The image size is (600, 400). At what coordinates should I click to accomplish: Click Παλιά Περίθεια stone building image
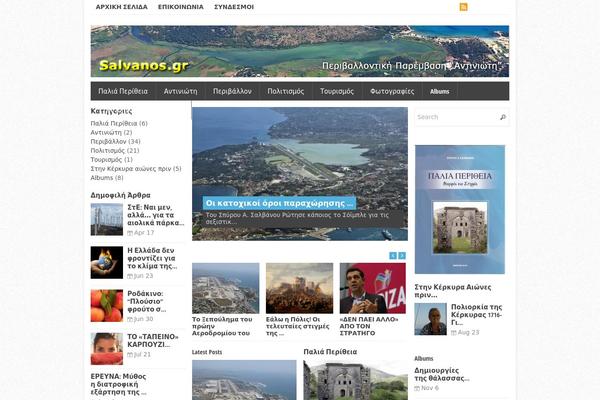(x=355, y=380)
